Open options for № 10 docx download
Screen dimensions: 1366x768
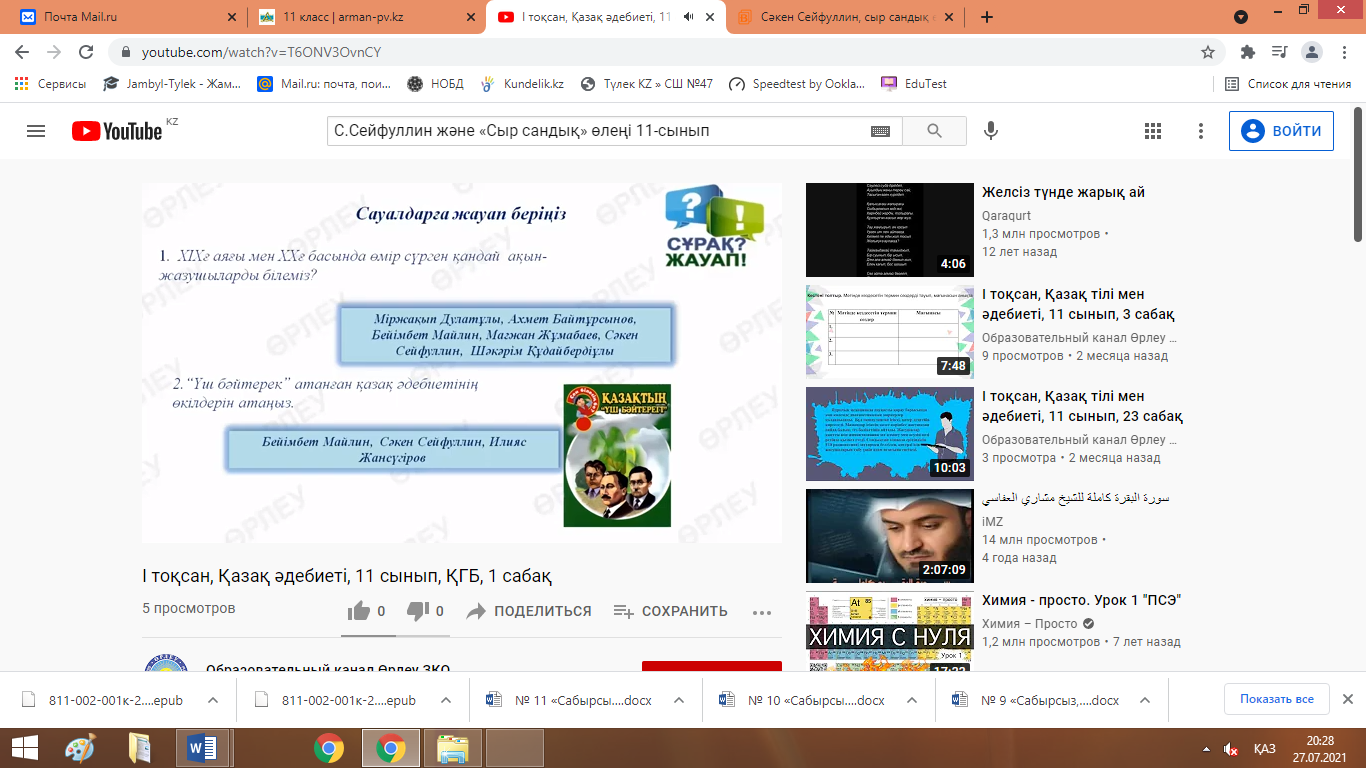[x=912, y=700]
